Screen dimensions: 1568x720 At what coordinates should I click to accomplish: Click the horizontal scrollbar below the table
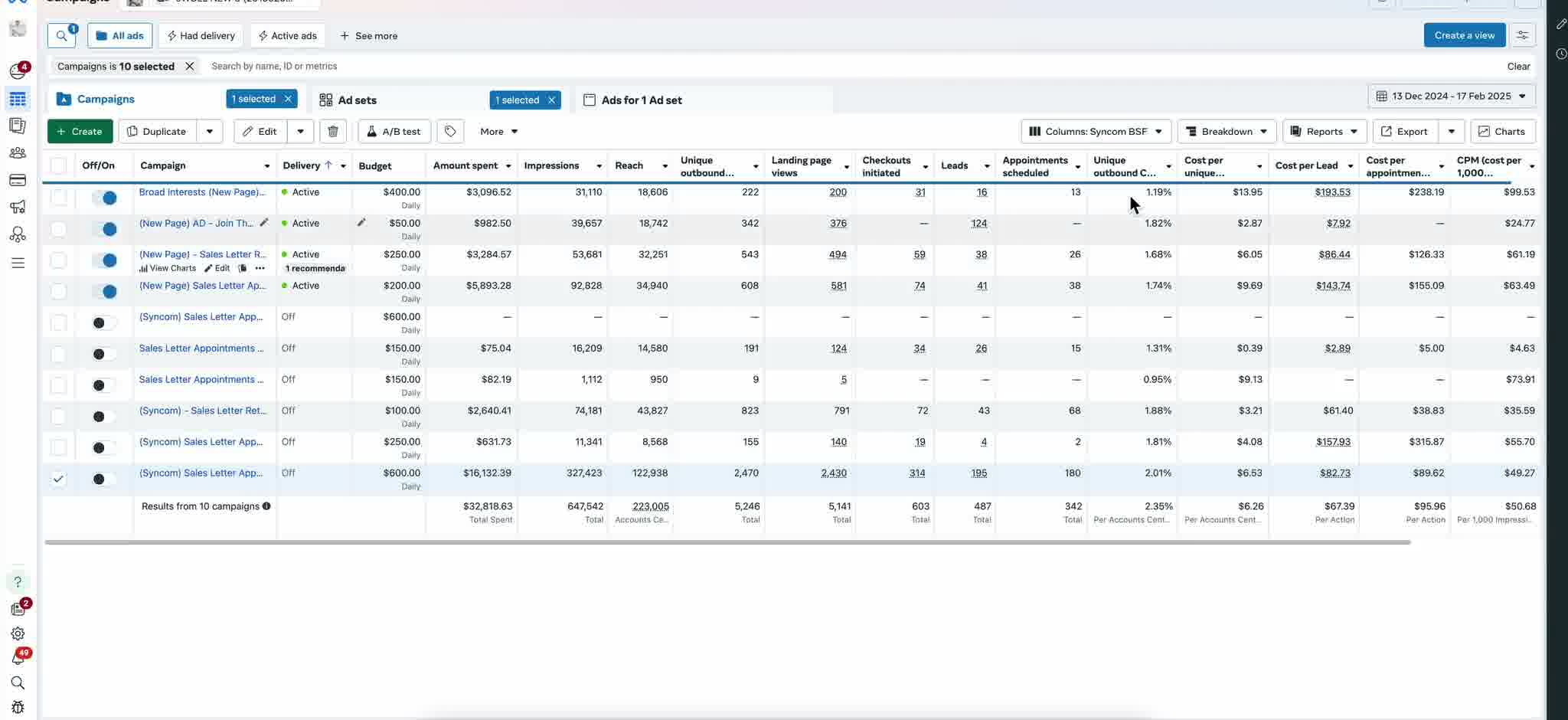tap(727, 542)
